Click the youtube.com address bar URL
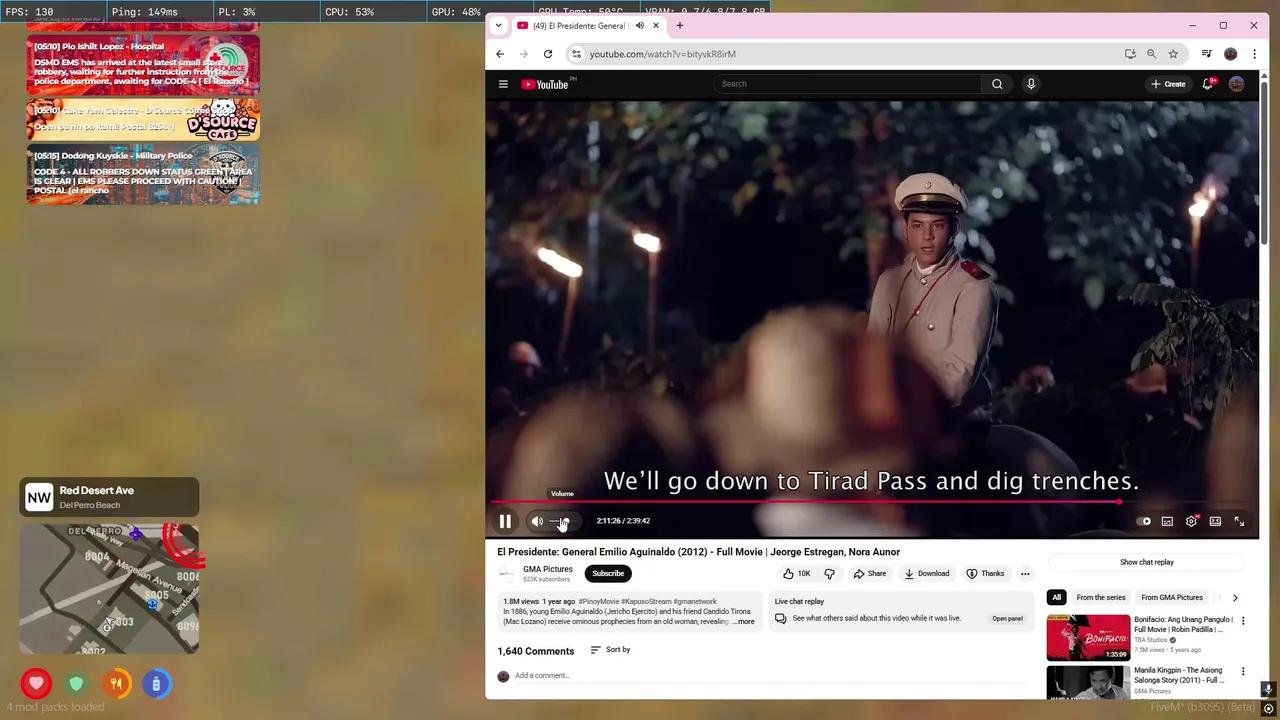The width and height of the screenshot is (1280, 720). tap(662, 54)
